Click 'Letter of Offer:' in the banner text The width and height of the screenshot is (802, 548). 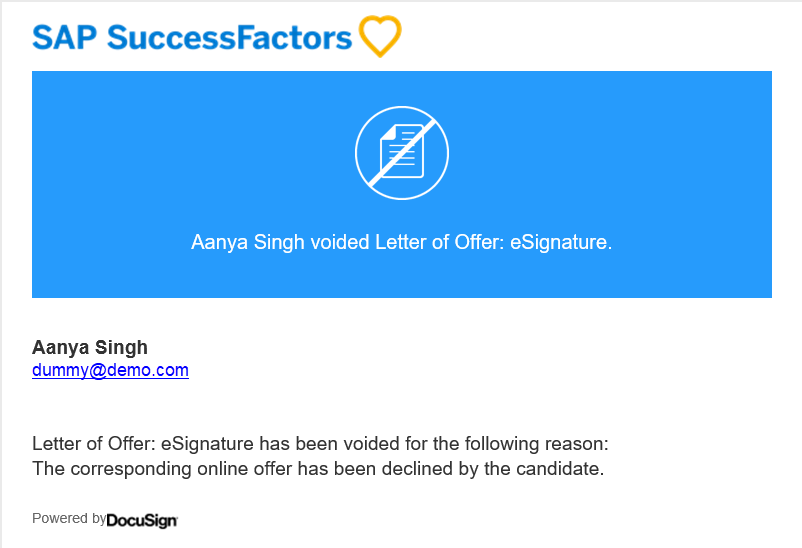click(x=439, y=242)
